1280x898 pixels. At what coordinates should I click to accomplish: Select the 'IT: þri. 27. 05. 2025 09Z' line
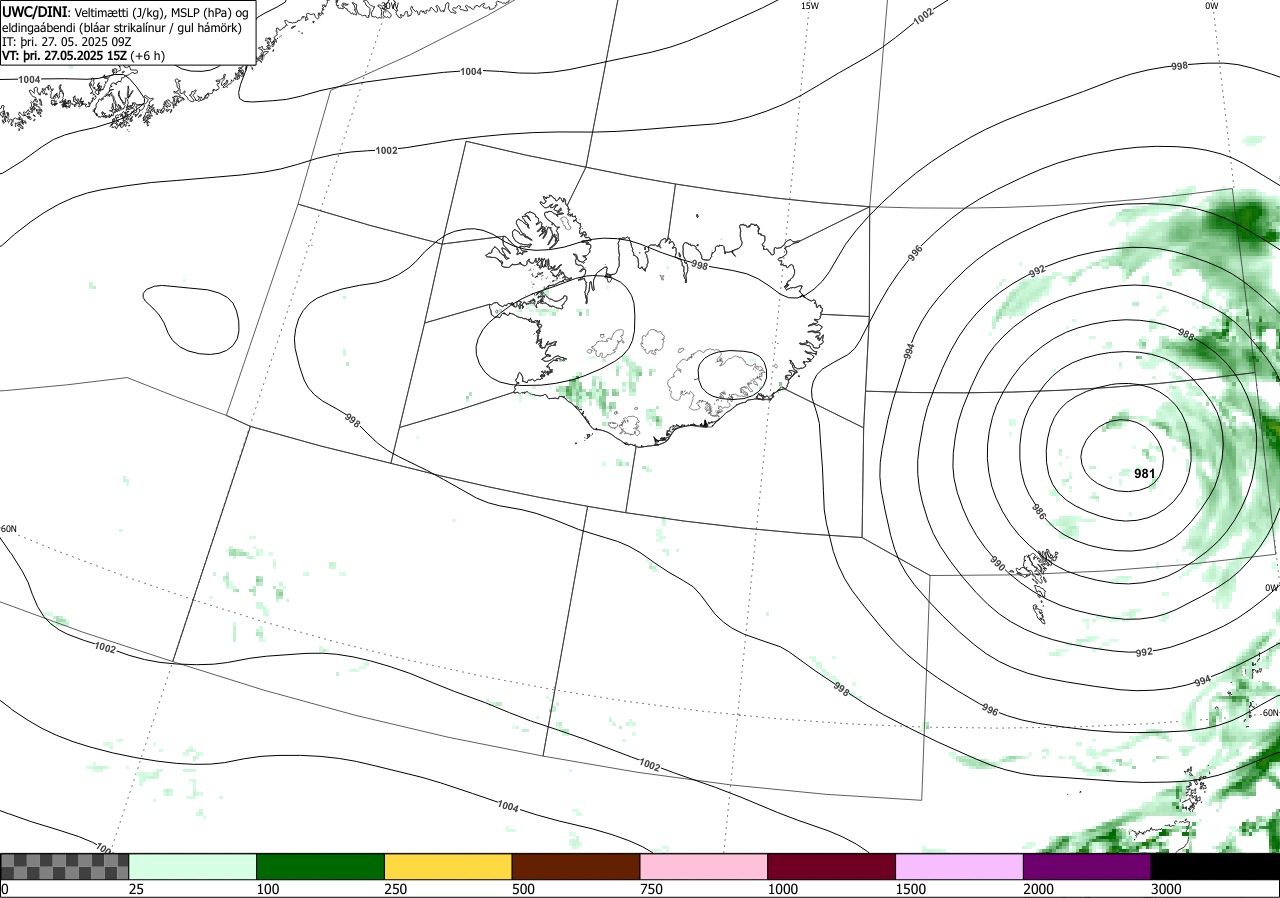[x=66, y=41]
